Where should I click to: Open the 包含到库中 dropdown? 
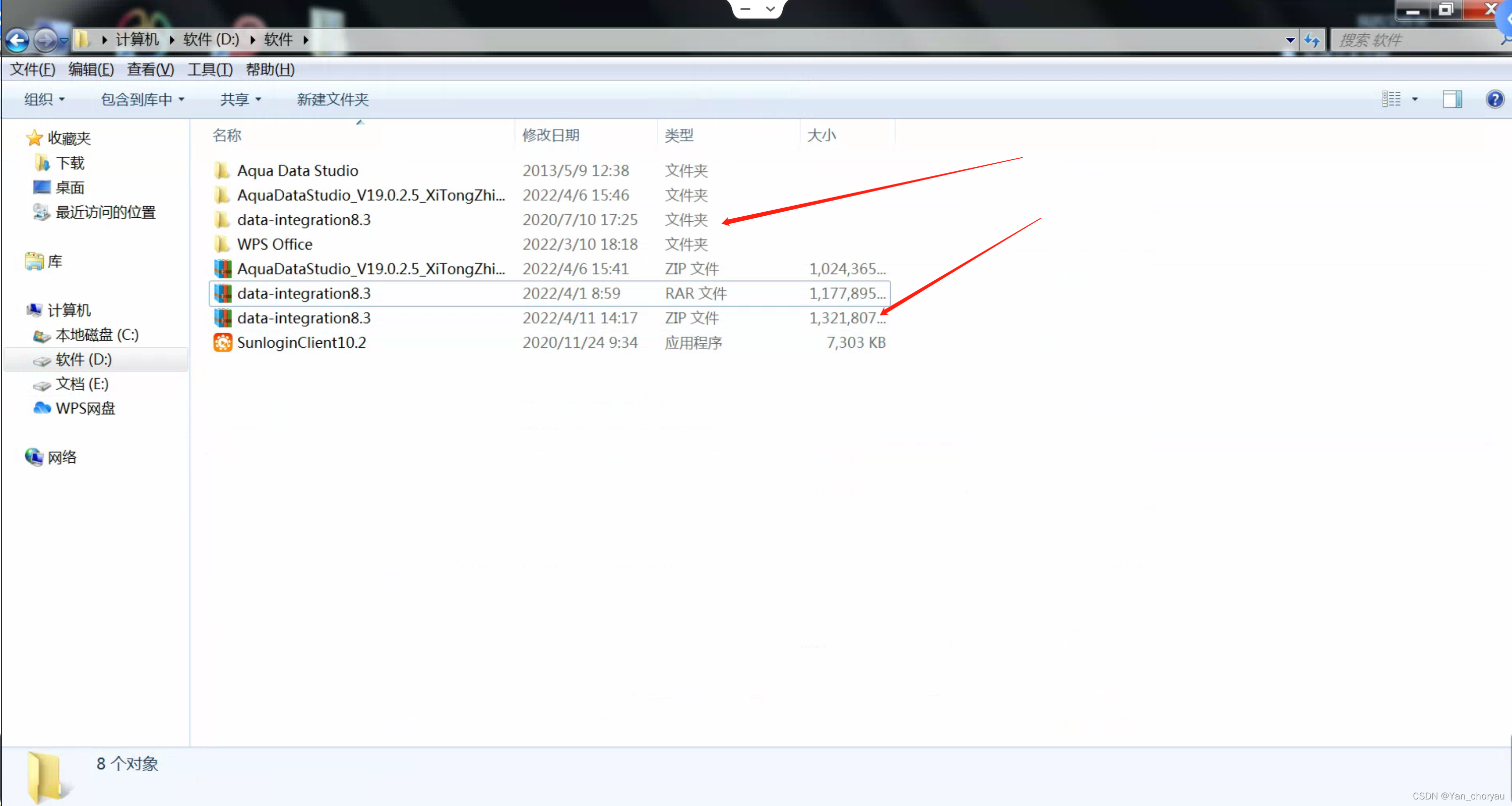(x=143, y=99)
